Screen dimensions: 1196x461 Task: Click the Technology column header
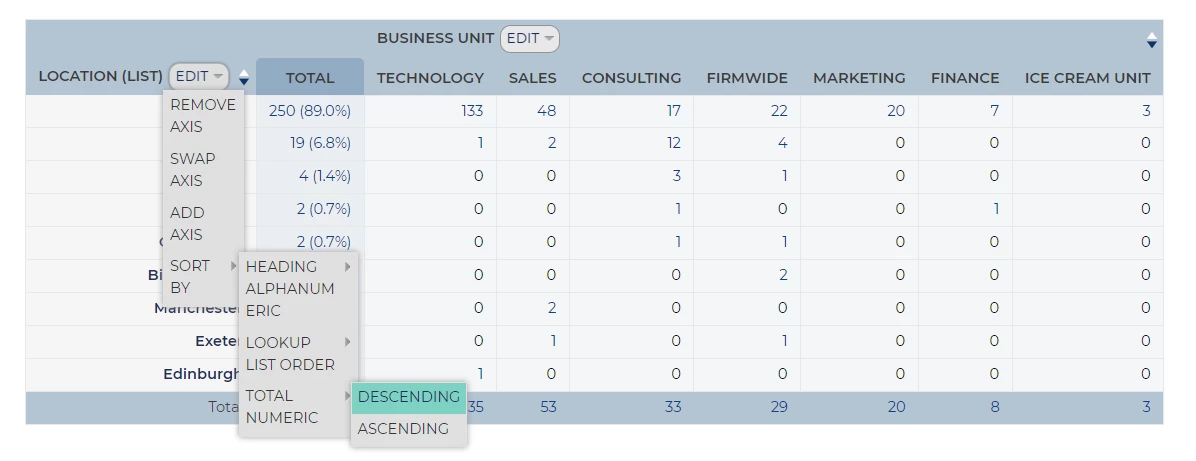click(x=430, y=78)
